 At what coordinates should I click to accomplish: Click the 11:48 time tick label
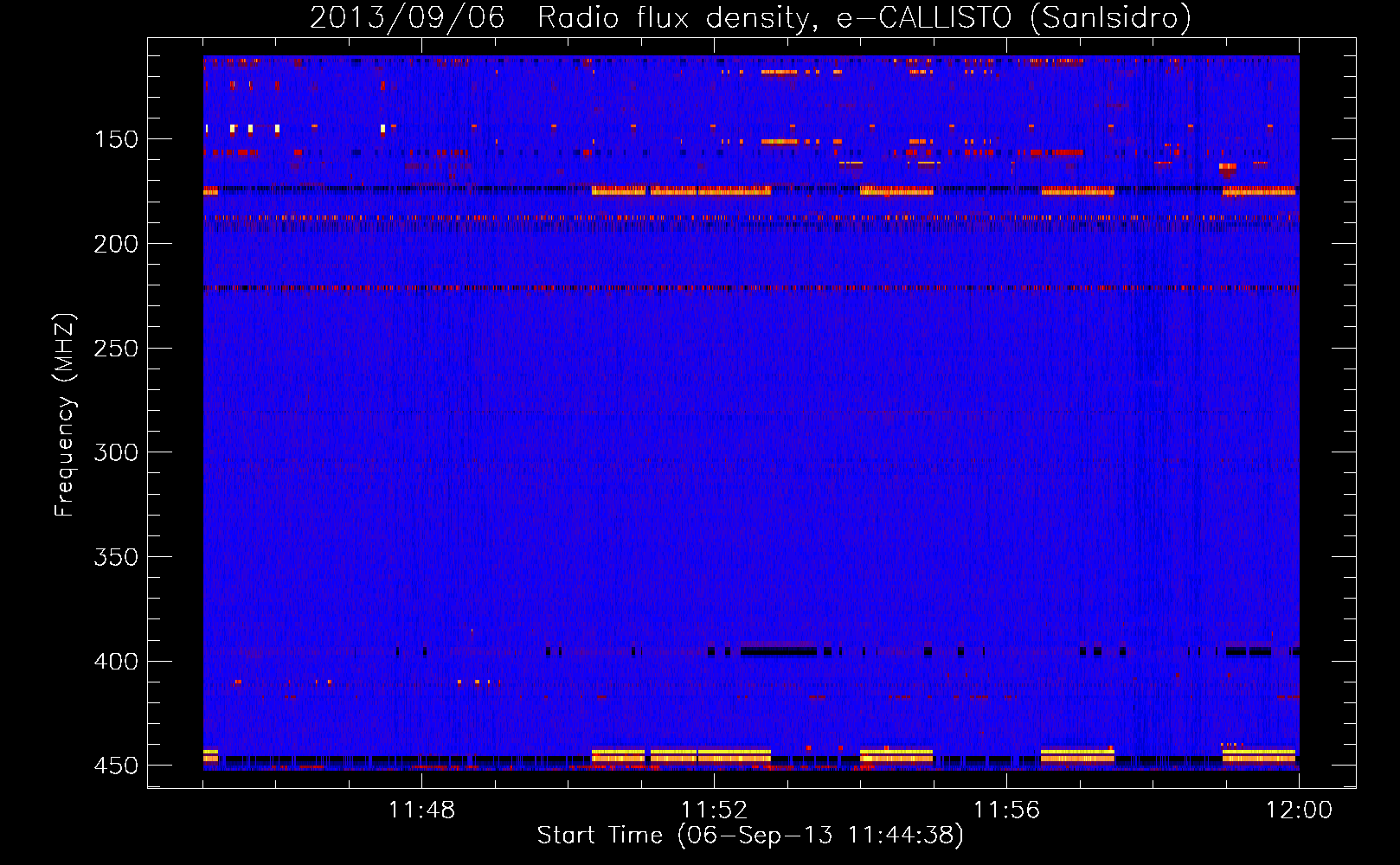tap(421, 811)
